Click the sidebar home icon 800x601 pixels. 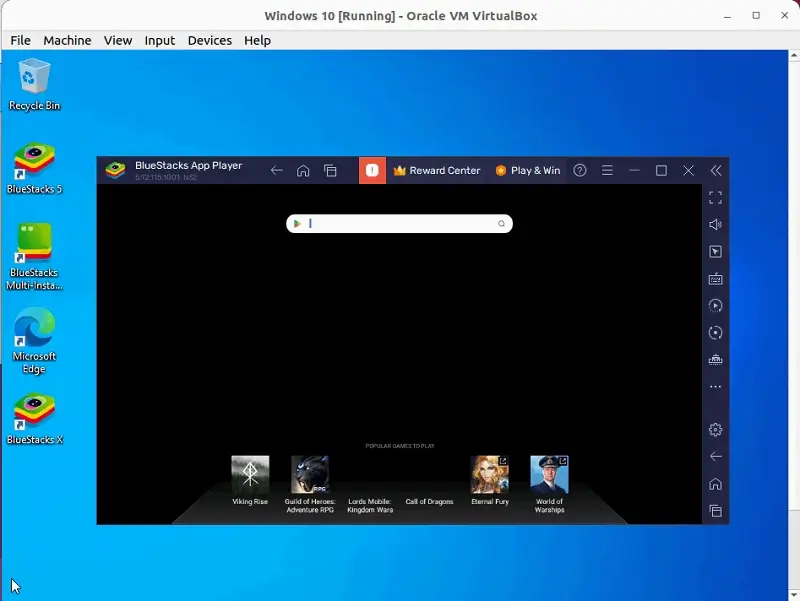click(715, 484)
